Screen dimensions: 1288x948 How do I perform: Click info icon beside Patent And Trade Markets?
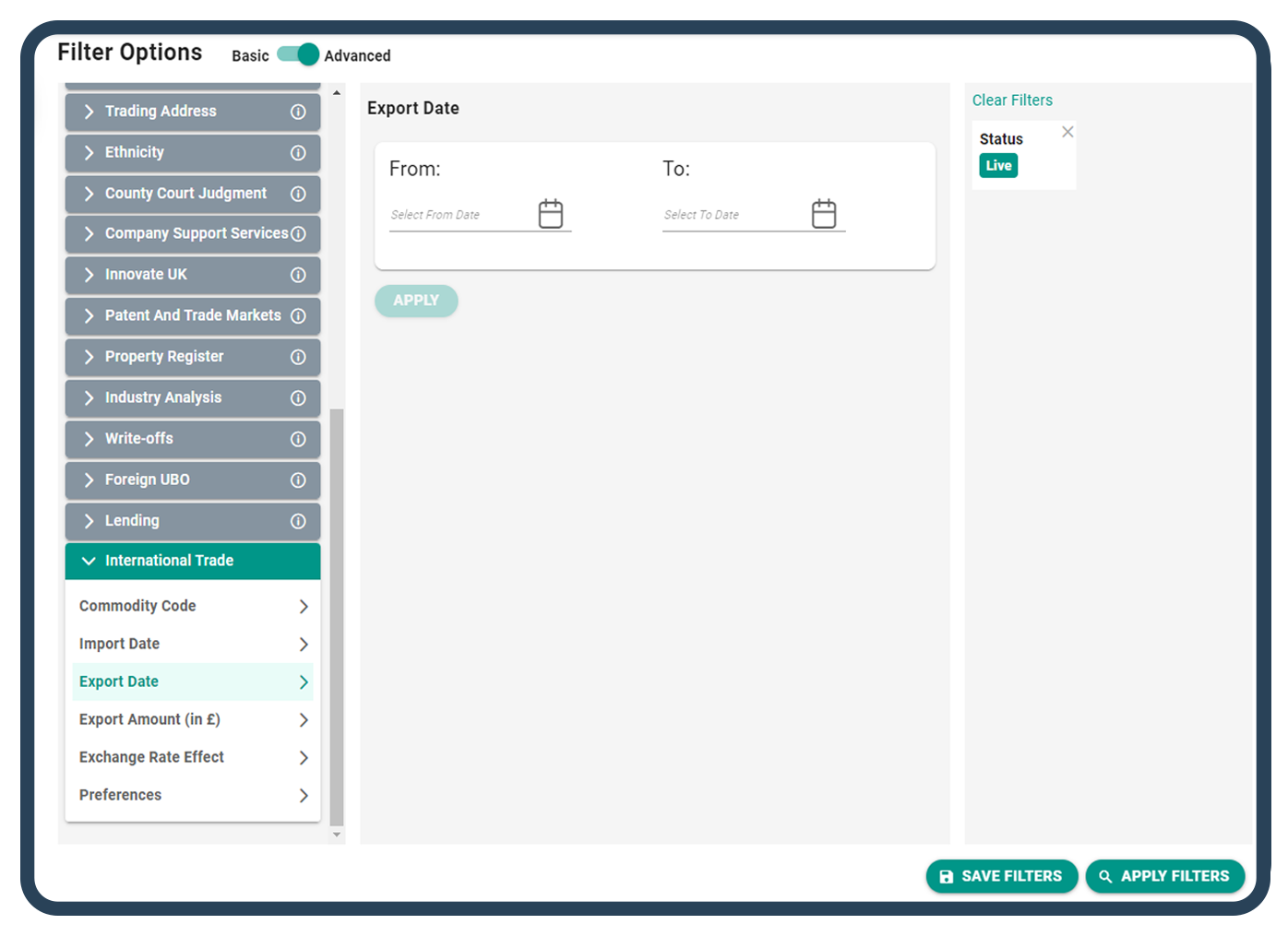click(x=298, y=316)
